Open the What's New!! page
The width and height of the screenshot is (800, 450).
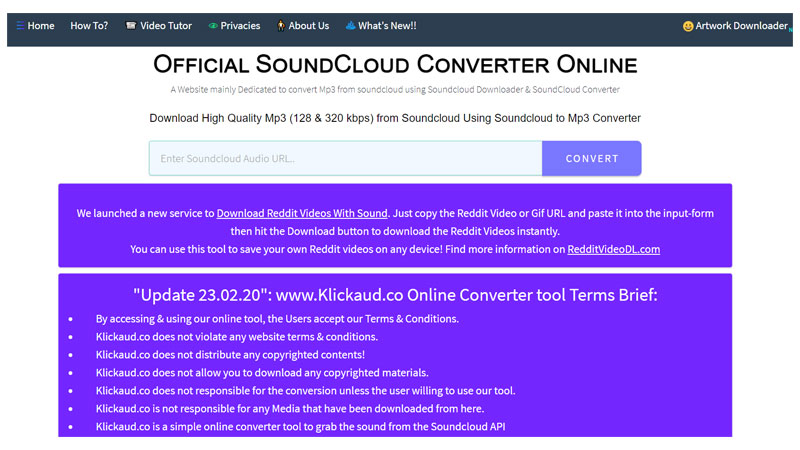[x=387, y=26]
